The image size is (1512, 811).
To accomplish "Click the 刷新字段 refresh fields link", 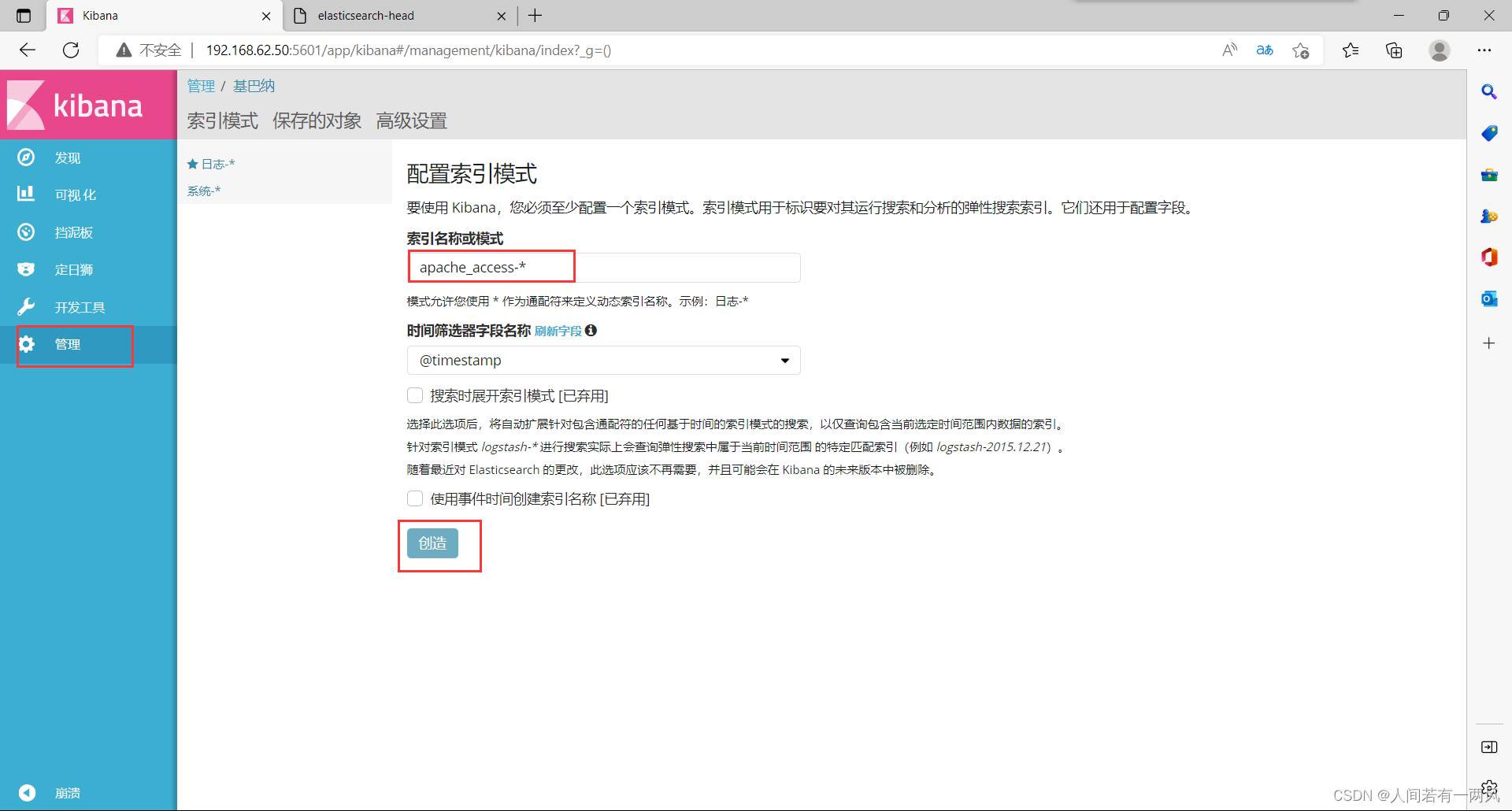I will tap(558, 331).
